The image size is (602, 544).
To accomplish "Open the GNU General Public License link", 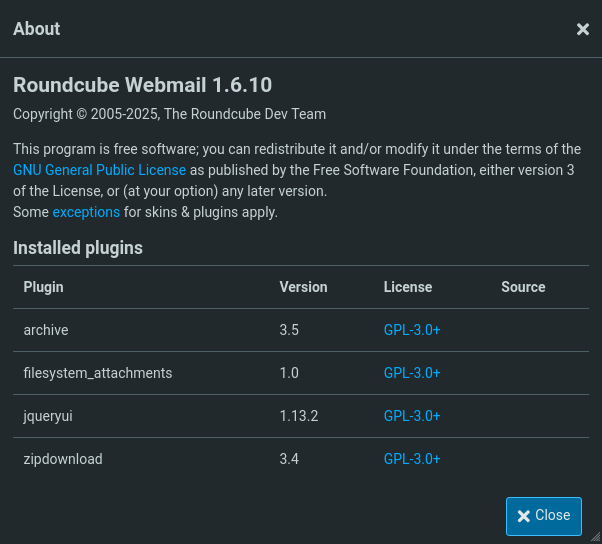I will pos(99,170).
